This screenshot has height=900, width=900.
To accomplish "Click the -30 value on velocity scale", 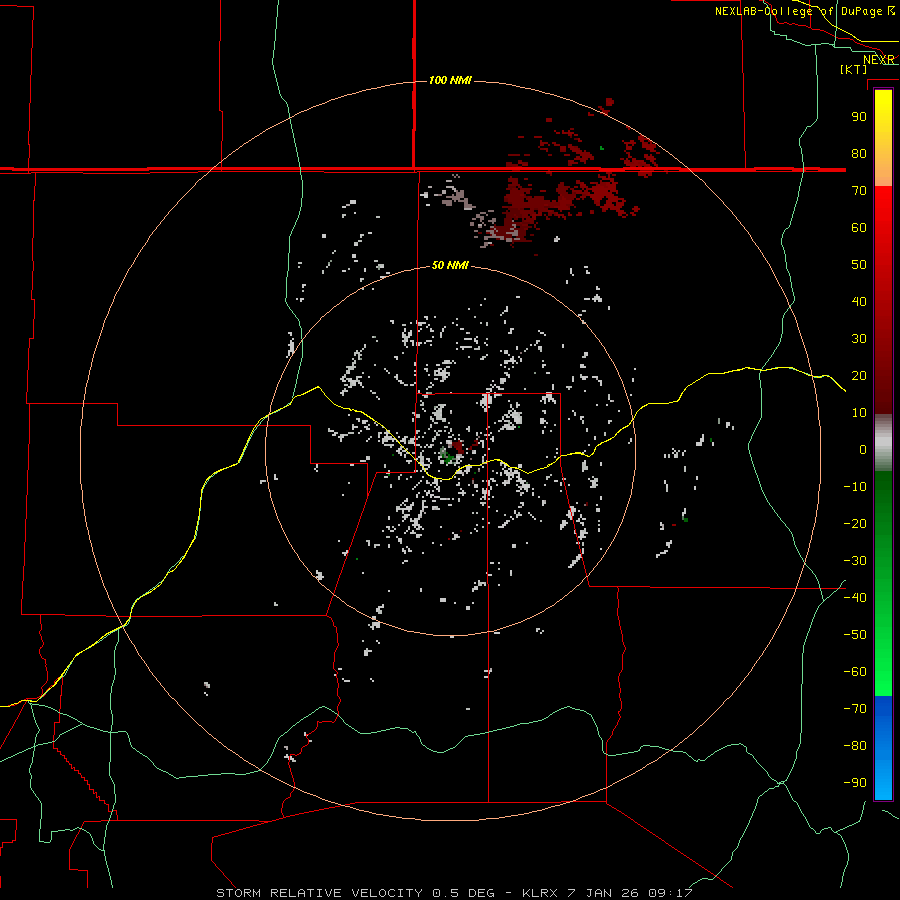I will [x=855, y=561].
